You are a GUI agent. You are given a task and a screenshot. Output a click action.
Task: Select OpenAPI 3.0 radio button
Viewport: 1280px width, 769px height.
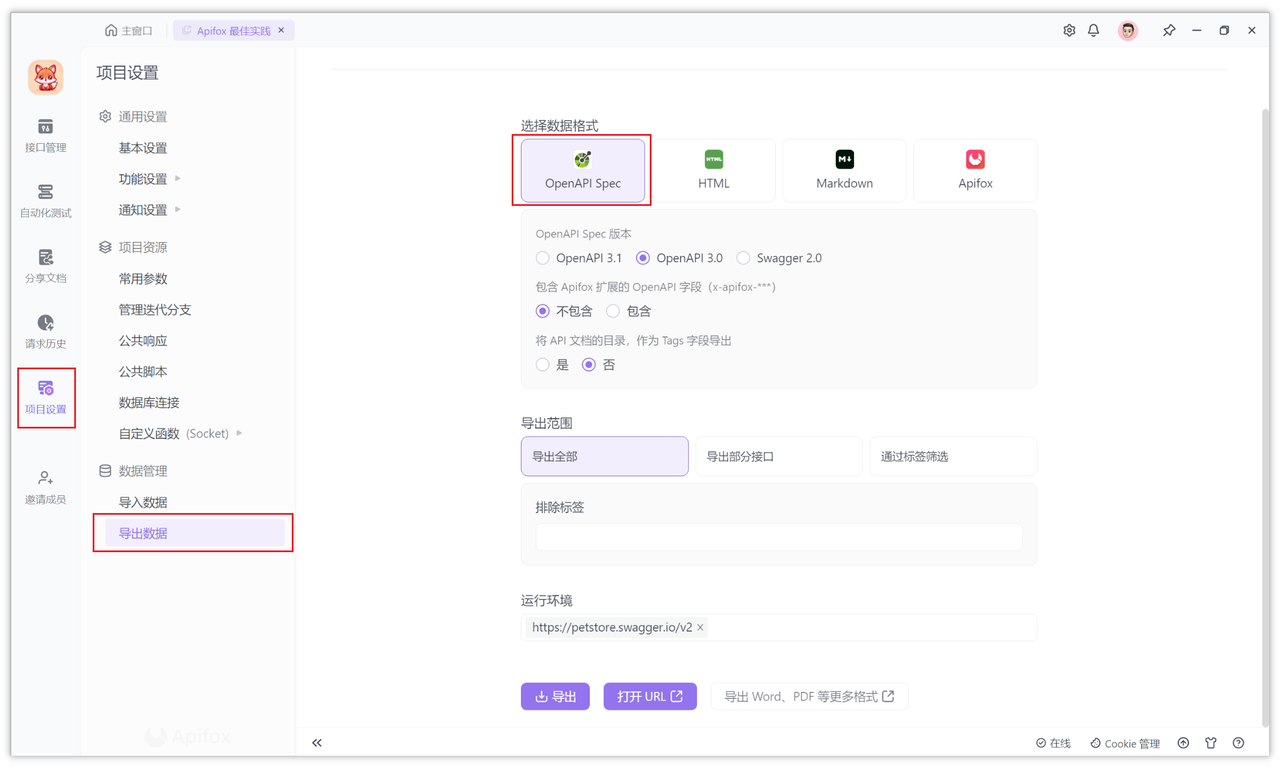coord(643,258)
